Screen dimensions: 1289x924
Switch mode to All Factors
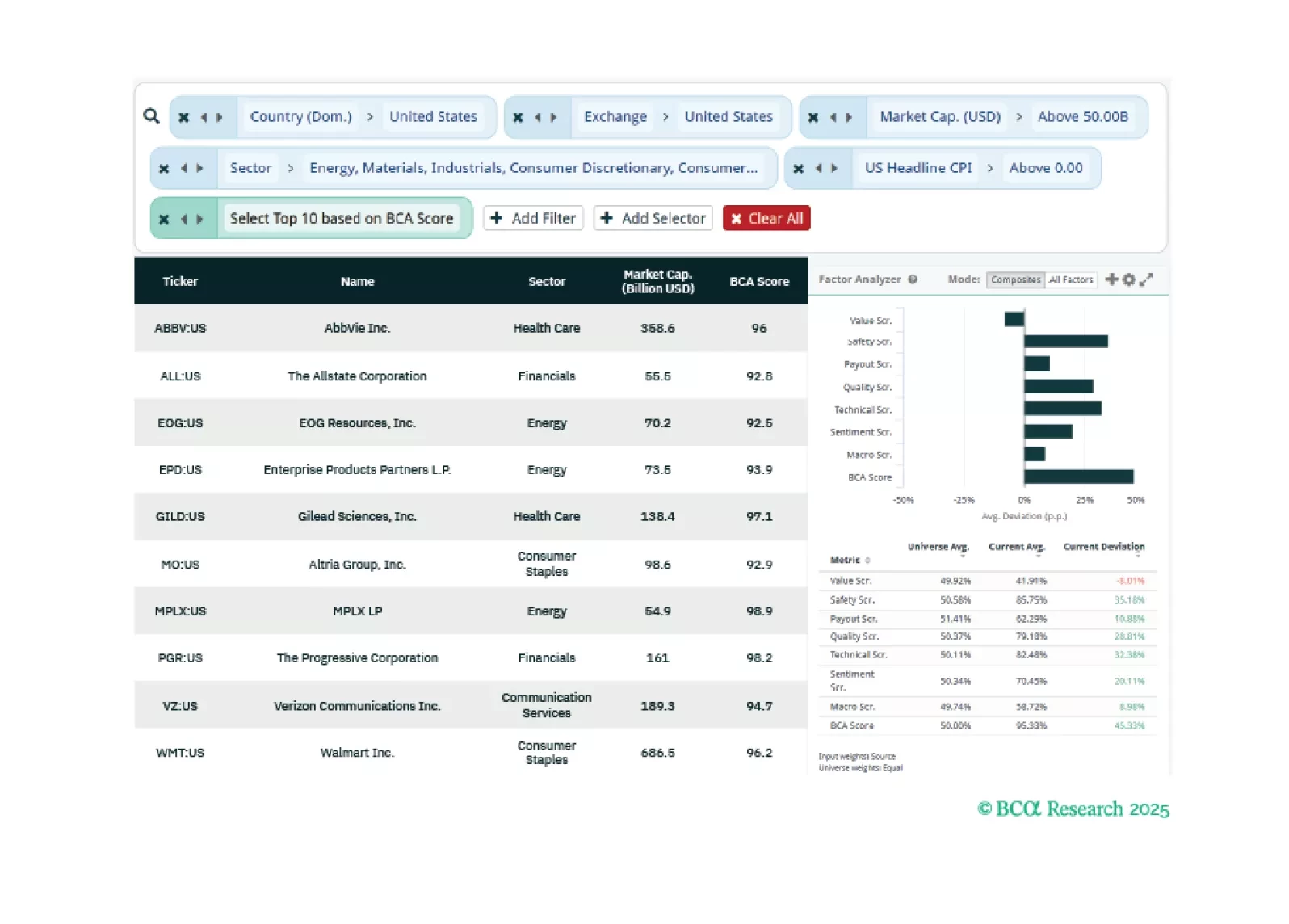[1070, 280]
